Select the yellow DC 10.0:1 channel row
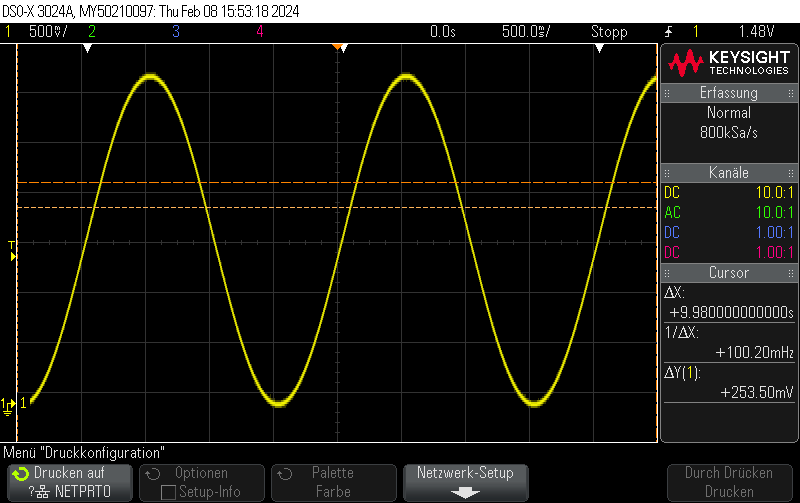This screenshot has width=800, height=503. [x=729, y=192]
